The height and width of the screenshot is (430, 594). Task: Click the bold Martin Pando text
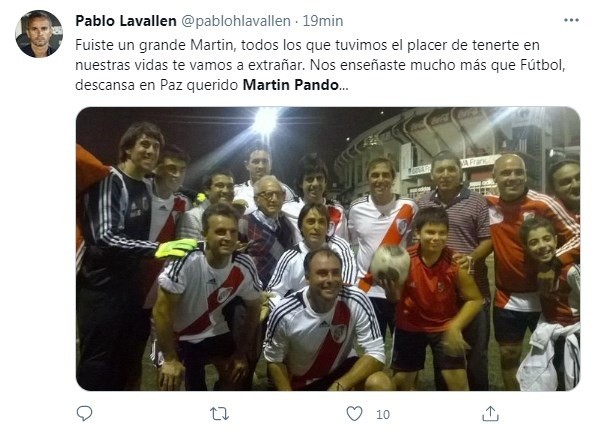291,85
